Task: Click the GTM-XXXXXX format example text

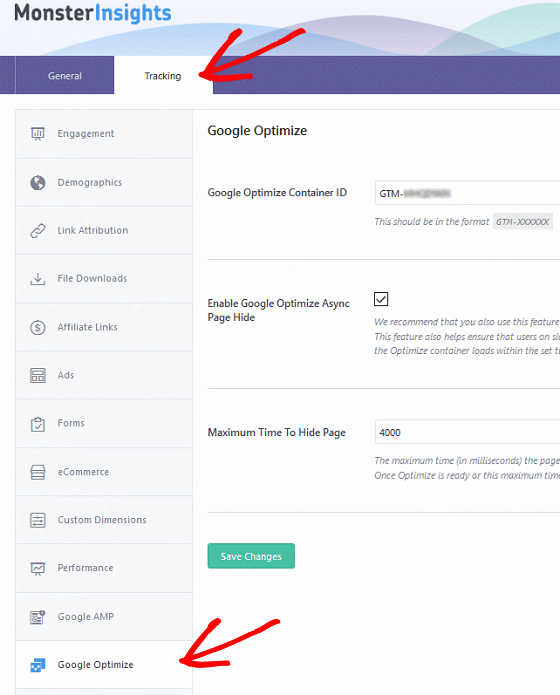Action: [523, 222]
